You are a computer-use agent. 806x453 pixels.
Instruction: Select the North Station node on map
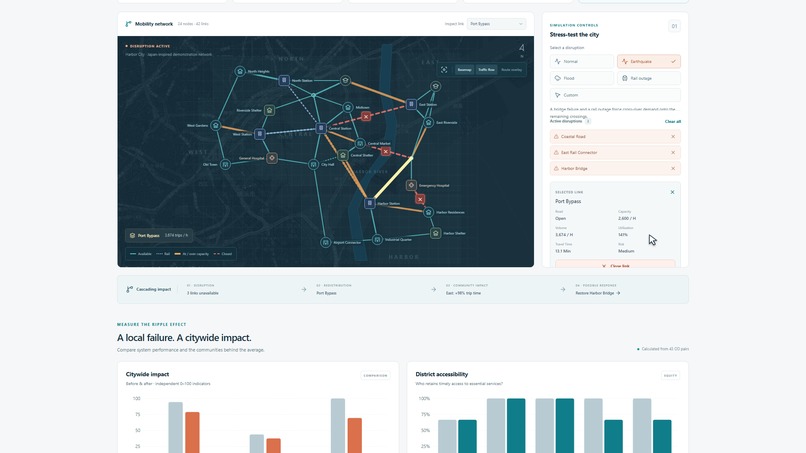click(284, 80)
